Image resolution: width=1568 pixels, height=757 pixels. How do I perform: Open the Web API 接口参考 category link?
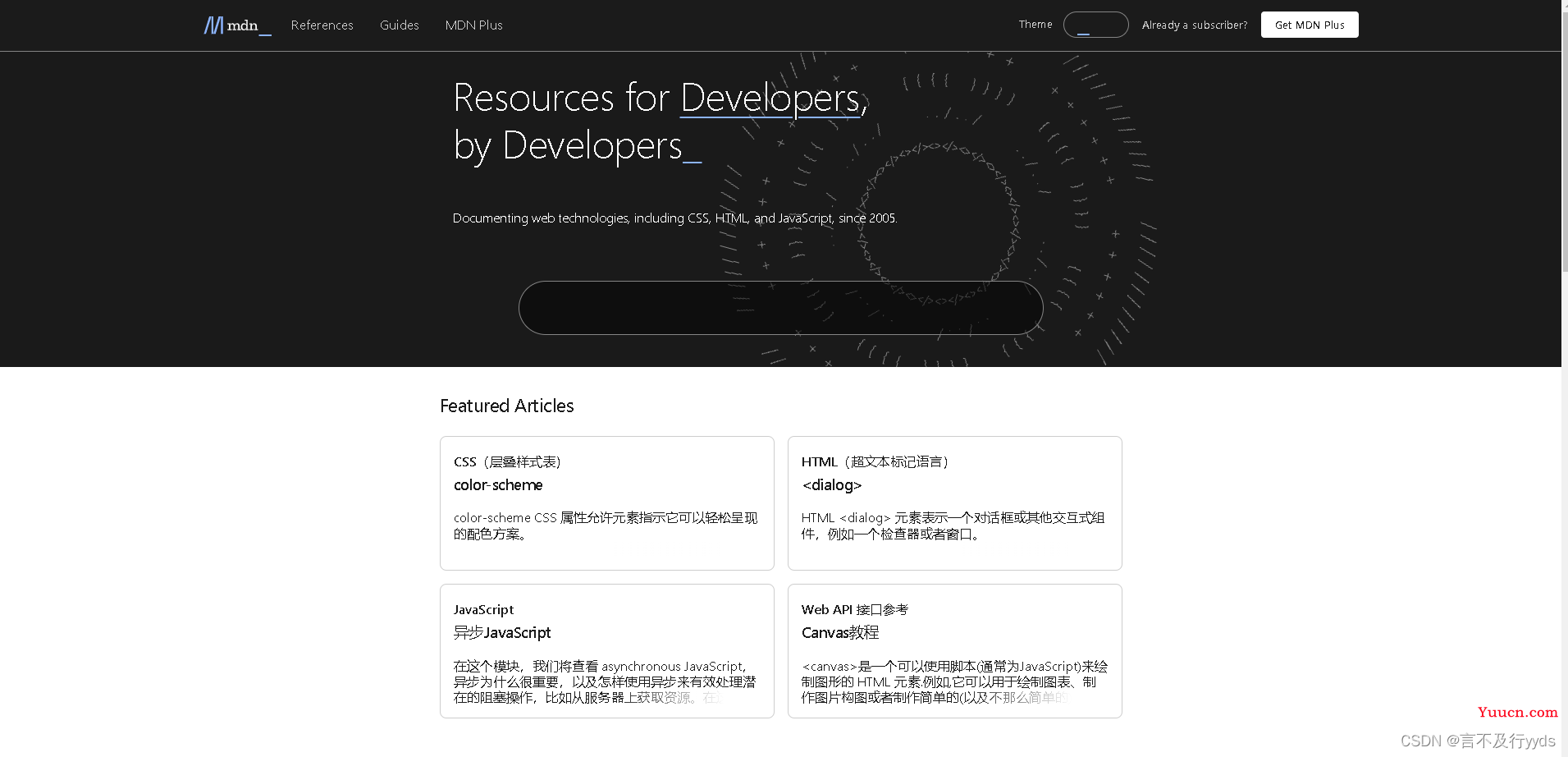(x=854, y=610)
